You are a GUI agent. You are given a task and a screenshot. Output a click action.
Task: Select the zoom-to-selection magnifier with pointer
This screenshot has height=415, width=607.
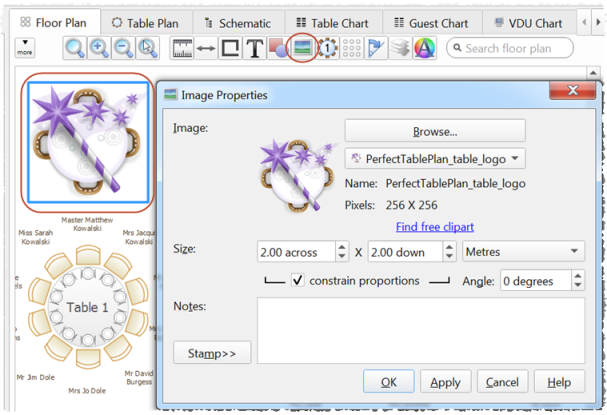(147, 48)
